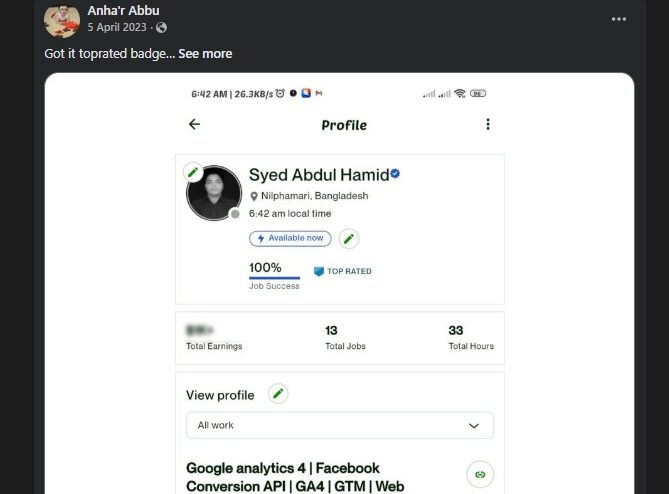The height and width of the screenshot is (494, 669).
Task: Toggle the Available now badge
Action: click(x=290, y=238)
